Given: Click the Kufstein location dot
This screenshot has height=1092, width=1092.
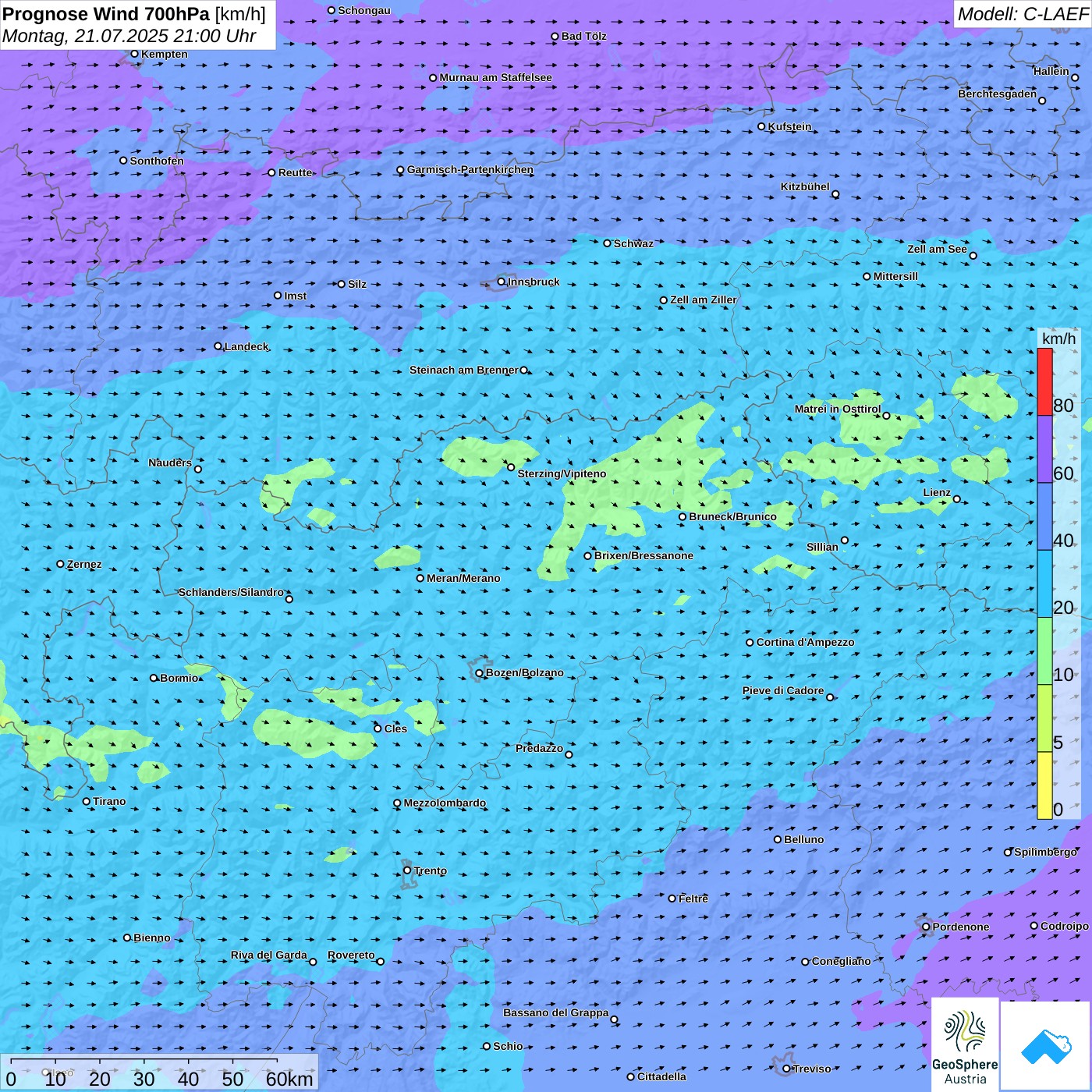Looking at the screenshot, I should click(761, 126).
